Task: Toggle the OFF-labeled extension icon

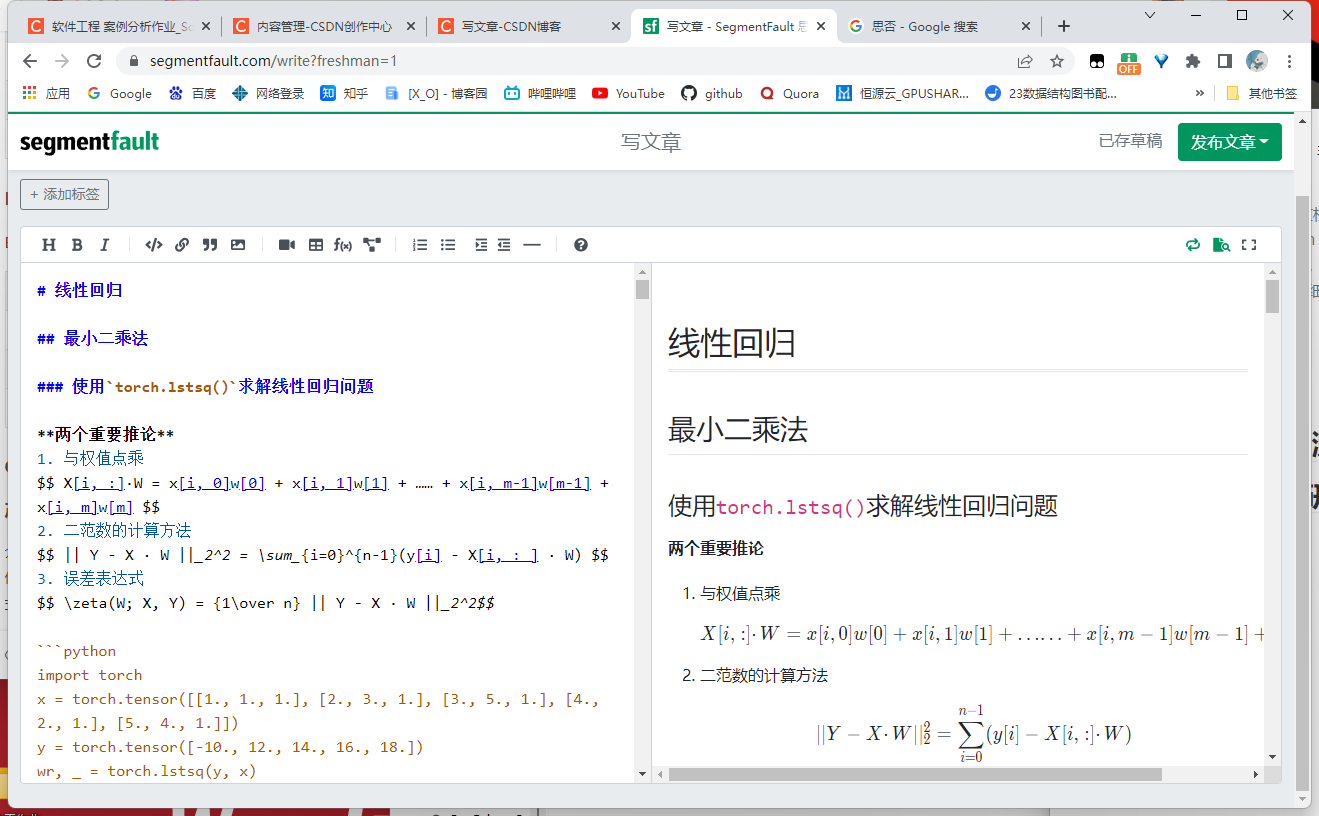Action: pyautogui.click(x=1129, y=62)
